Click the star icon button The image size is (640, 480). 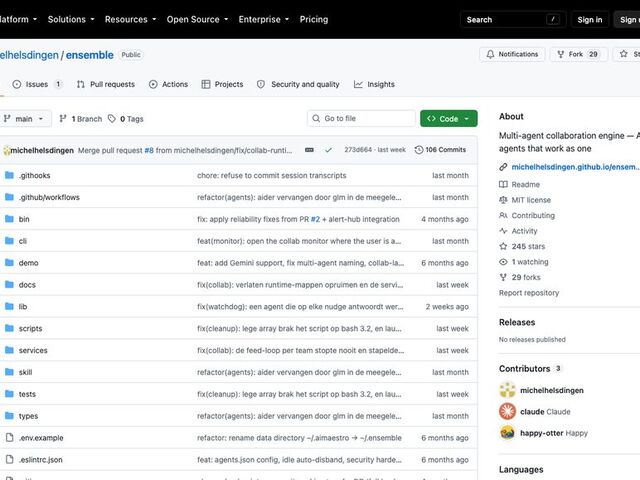tap(624, 54)
